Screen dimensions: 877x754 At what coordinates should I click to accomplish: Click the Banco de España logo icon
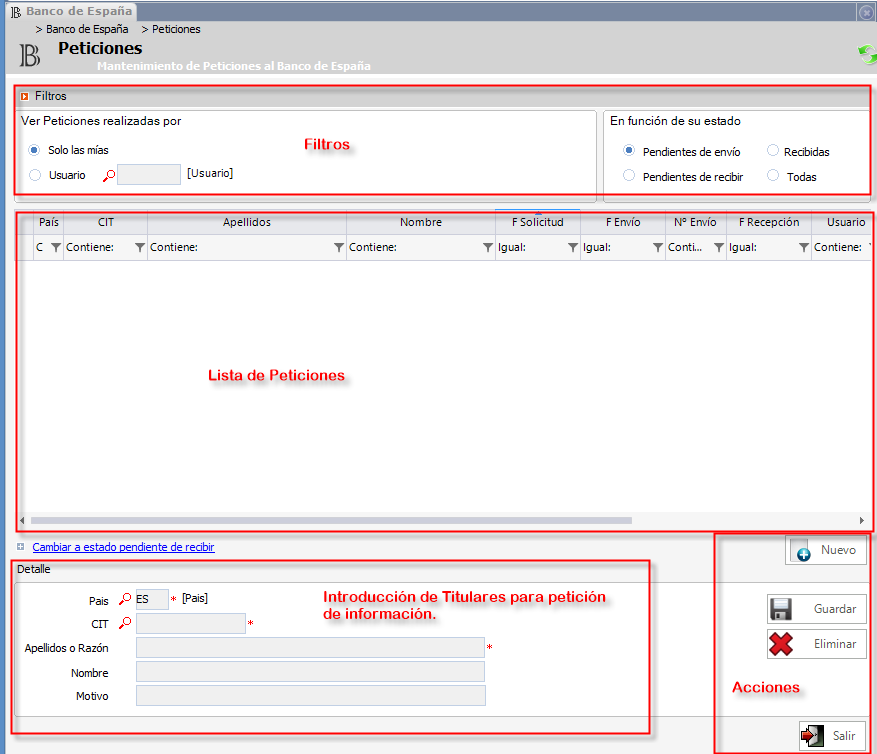[x=30, y=55]
